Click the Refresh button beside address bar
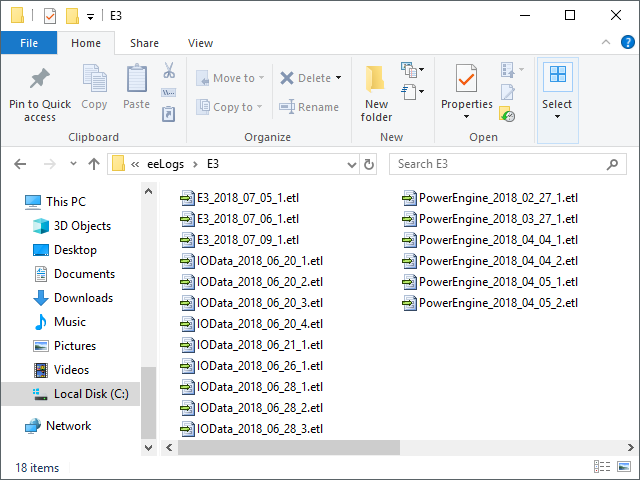The height and width of the screenshot is (480, 640). pyautogui.click(x=370, y=164)
